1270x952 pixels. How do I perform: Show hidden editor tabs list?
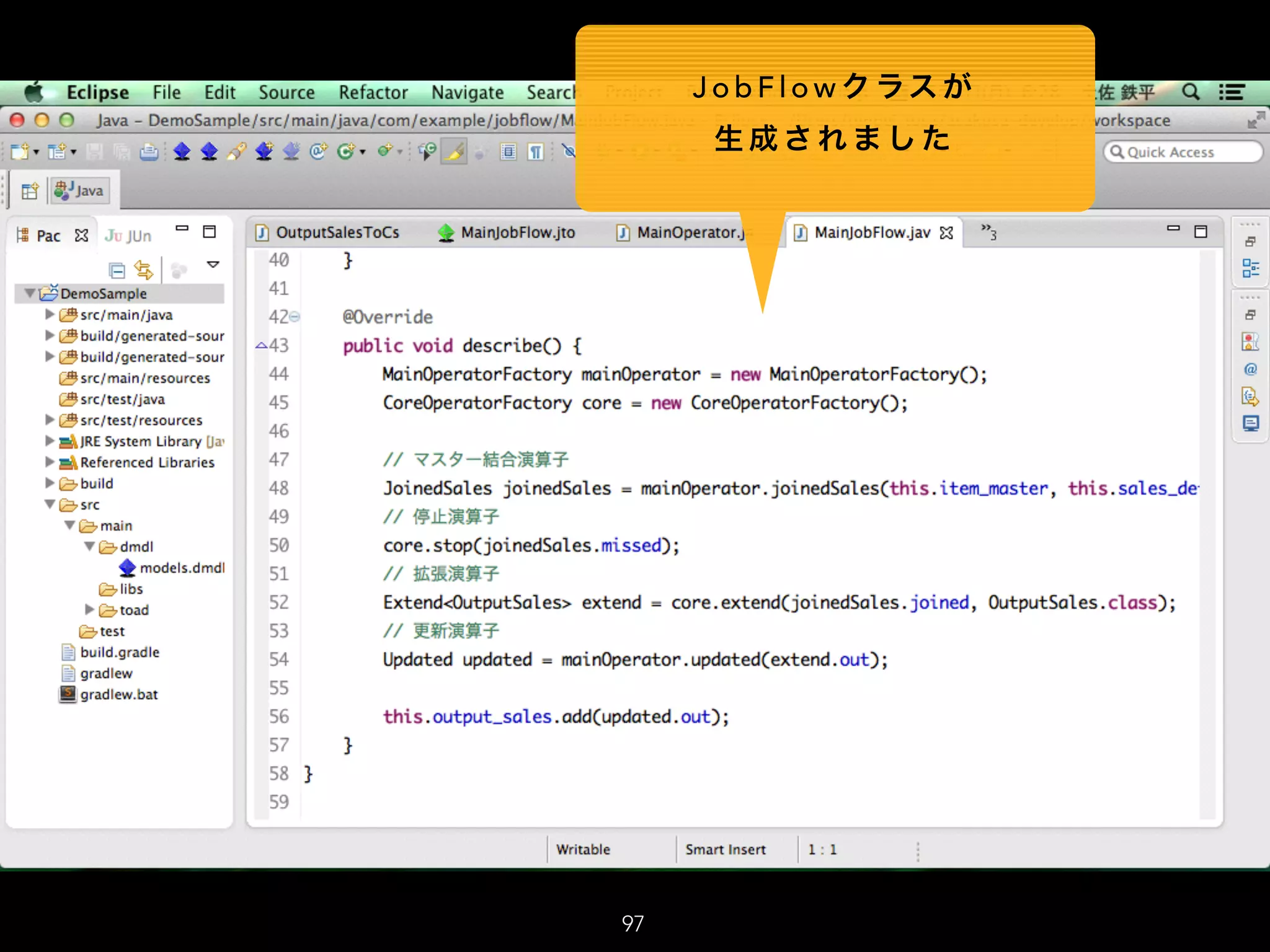(x=988, y=232)
